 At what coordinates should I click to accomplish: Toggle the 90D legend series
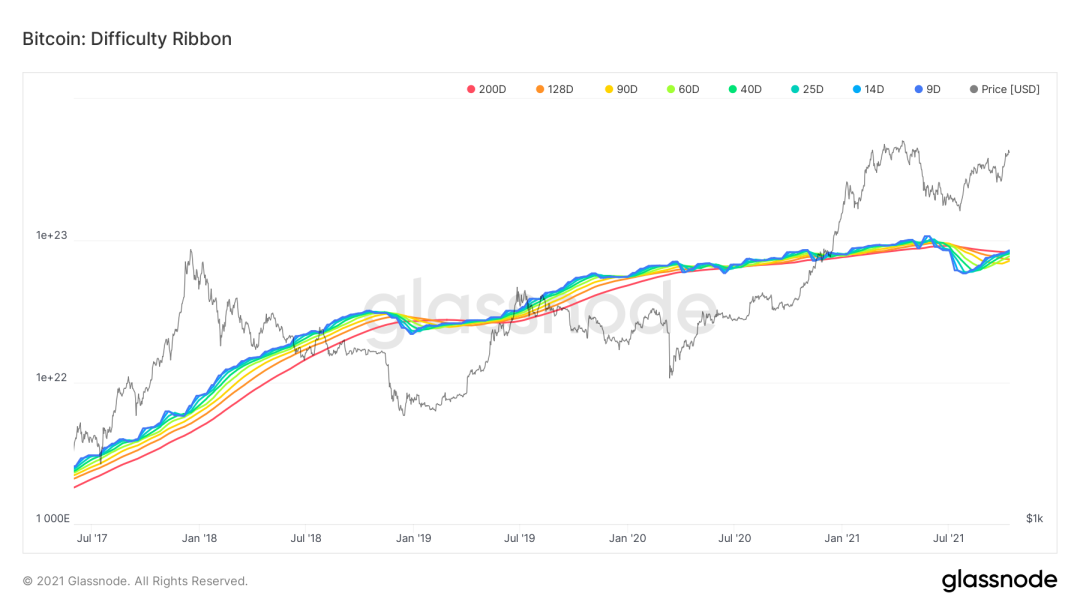click(621, 90)
